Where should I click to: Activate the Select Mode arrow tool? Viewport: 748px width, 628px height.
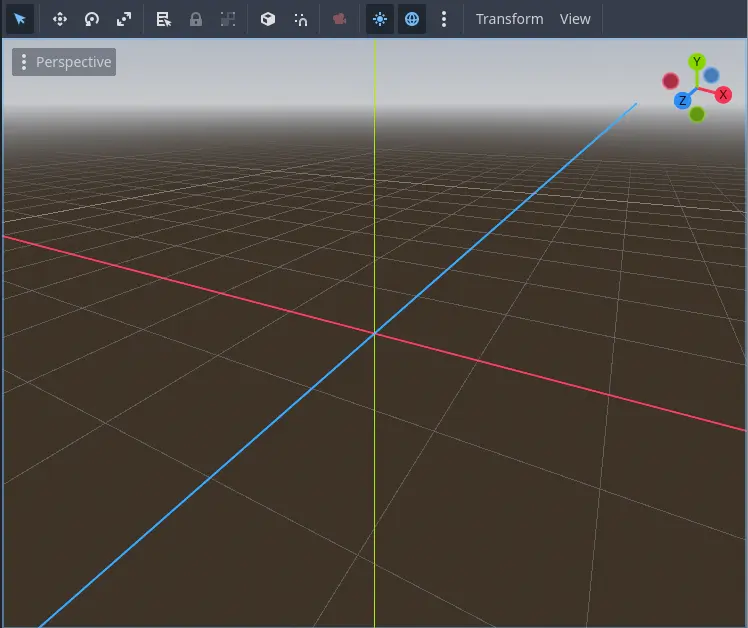pos(19,19)
